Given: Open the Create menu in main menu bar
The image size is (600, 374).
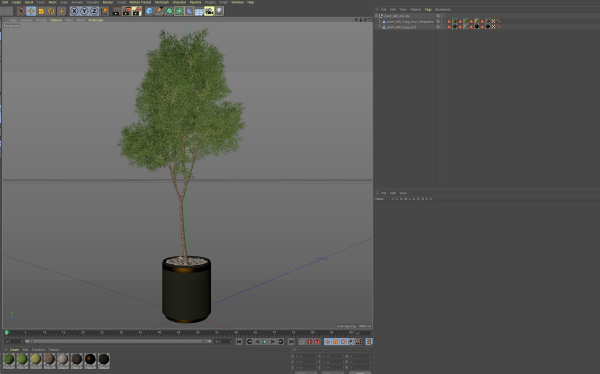Looking at the screenshot, I should (16, 2).
